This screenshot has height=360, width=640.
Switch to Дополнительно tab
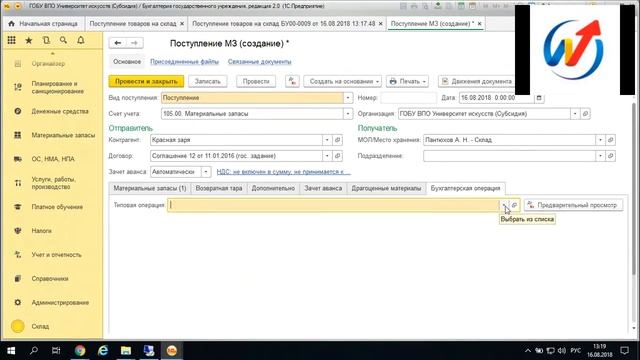(273, 188)
